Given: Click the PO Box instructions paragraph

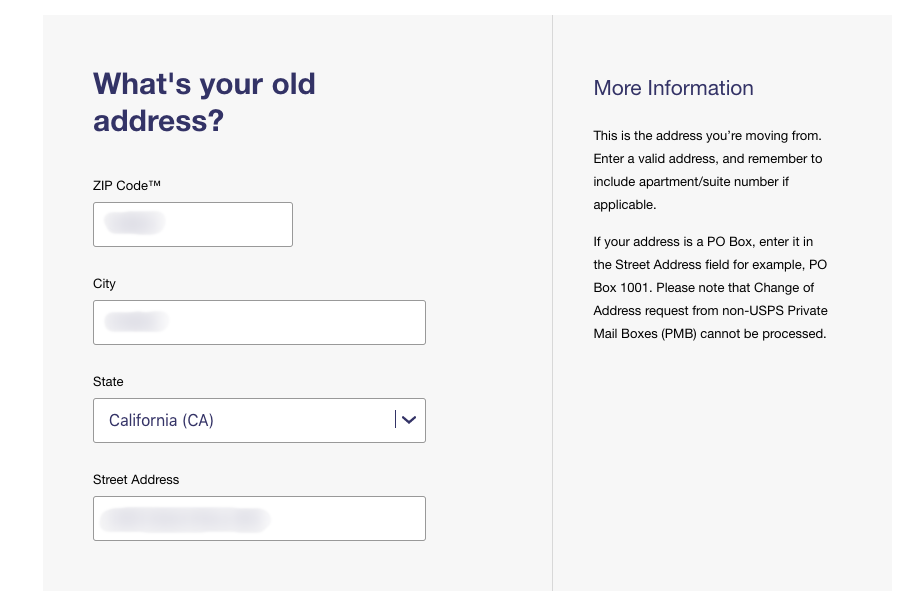Looking at the screenshot, I should pyautogui.click(x=710, y=288).
